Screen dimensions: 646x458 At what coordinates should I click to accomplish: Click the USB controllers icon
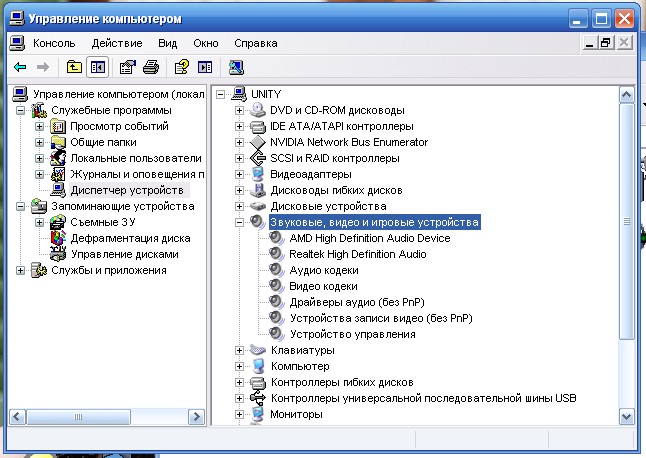258,398
